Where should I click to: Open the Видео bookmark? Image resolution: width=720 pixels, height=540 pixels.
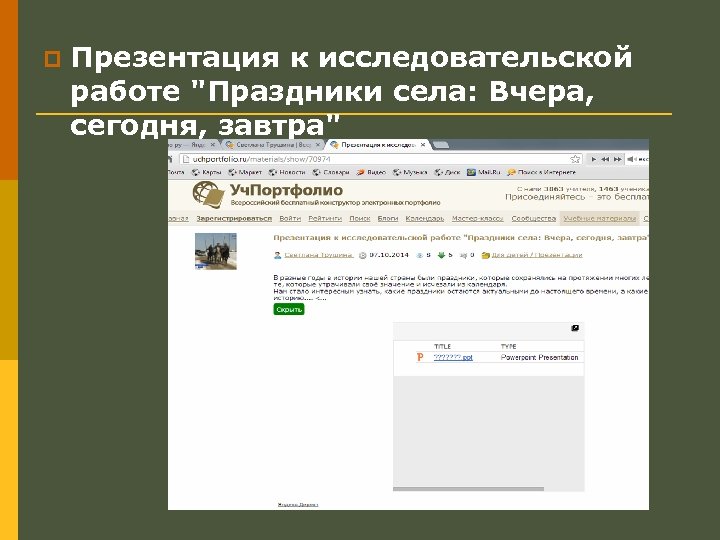point(371,172)
